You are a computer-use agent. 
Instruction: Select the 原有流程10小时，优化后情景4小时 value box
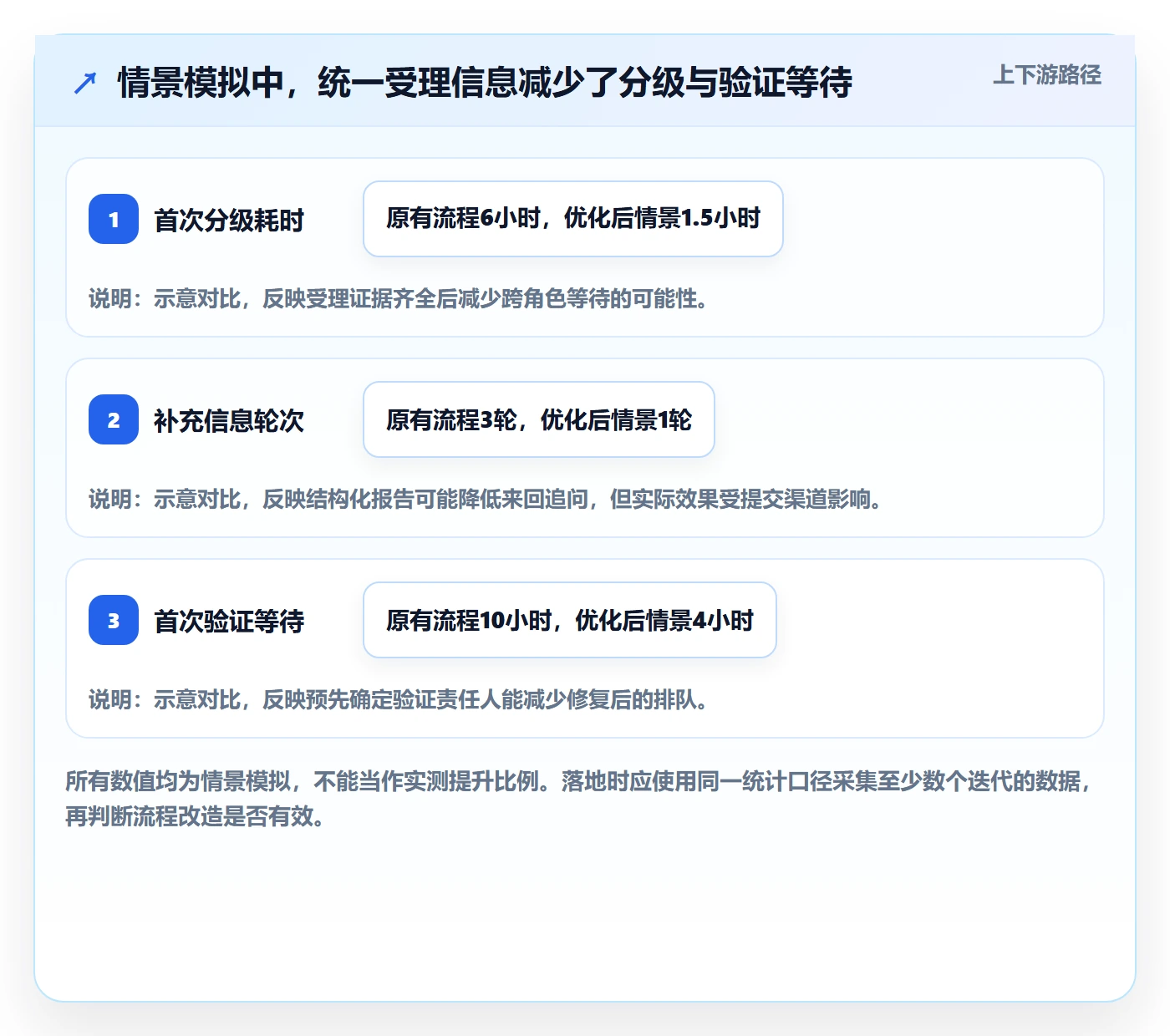[x=570, y=620]
